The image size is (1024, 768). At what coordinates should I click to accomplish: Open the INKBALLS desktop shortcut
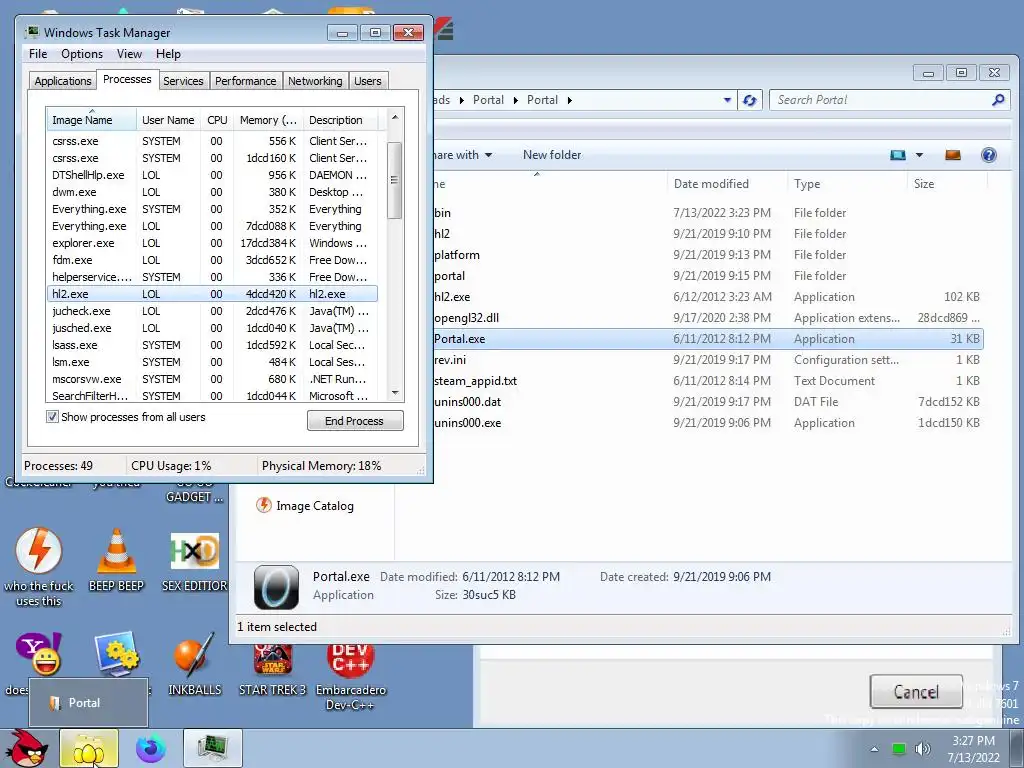click(x=195, y=665)
